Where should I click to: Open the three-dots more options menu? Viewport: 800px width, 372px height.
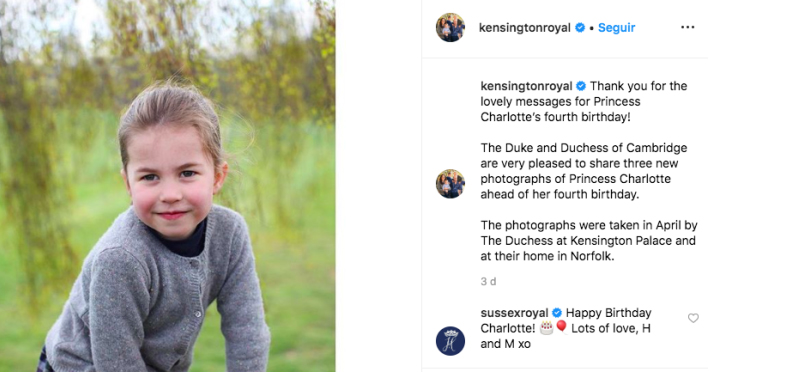[687, 28]
